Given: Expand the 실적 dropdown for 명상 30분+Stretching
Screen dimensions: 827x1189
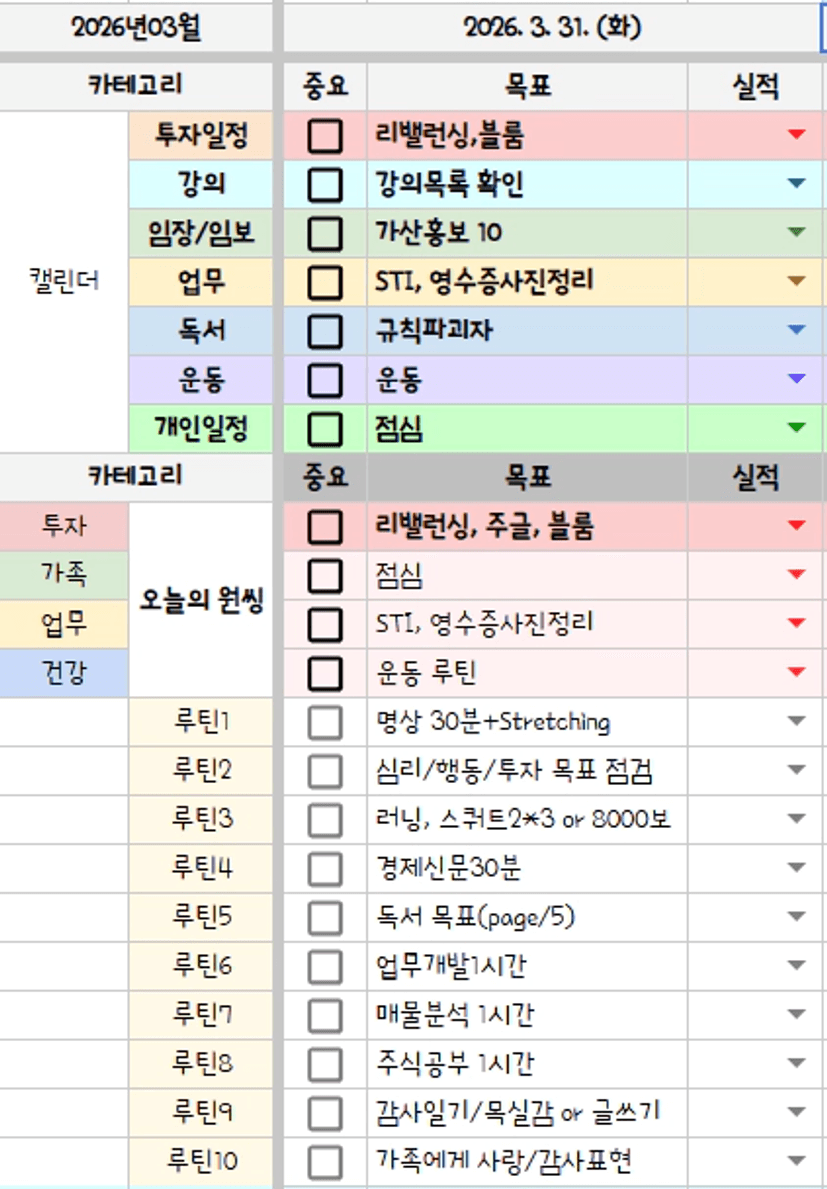Looking at the screenshot, I should [x=796, y=720].
